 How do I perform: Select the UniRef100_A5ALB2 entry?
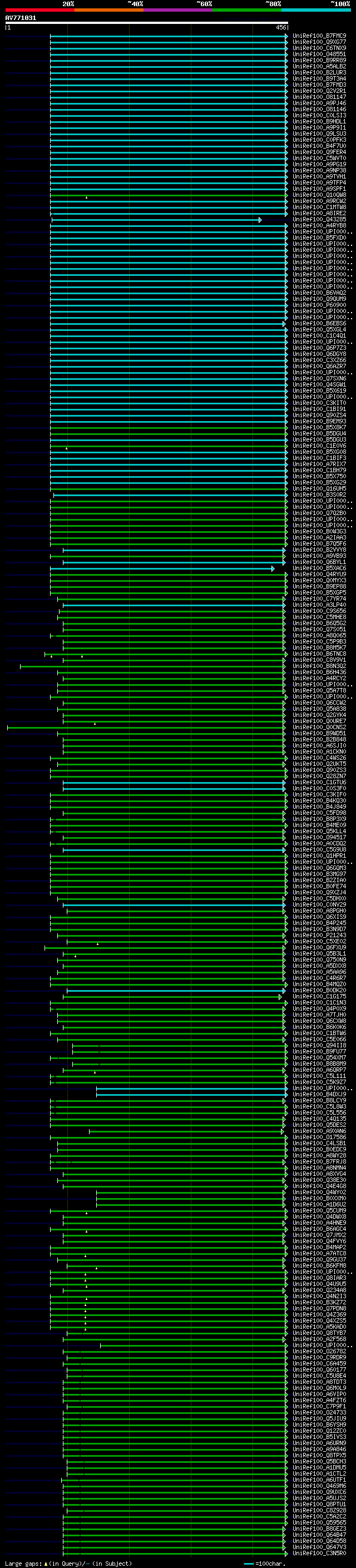[x=319, y=66]
